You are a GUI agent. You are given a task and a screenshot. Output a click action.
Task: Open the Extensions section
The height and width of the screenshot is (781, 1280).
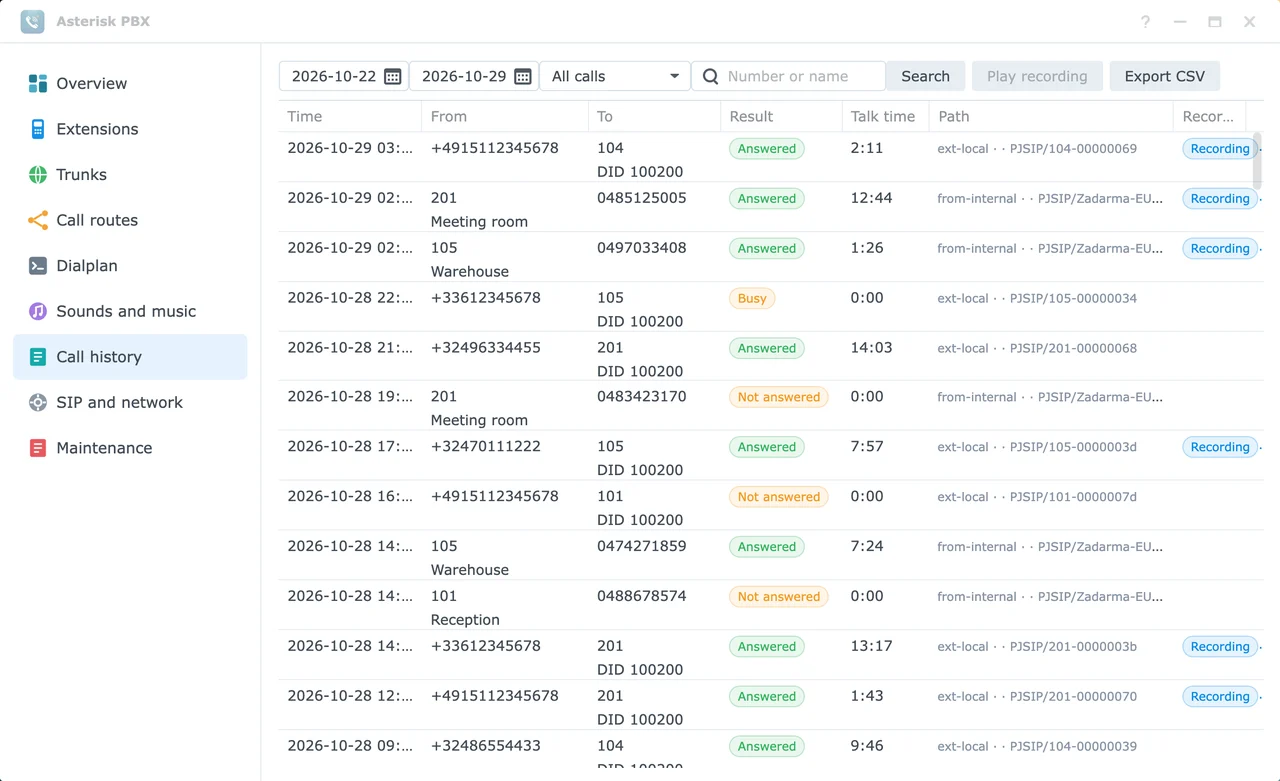click(x=130, y=129)
